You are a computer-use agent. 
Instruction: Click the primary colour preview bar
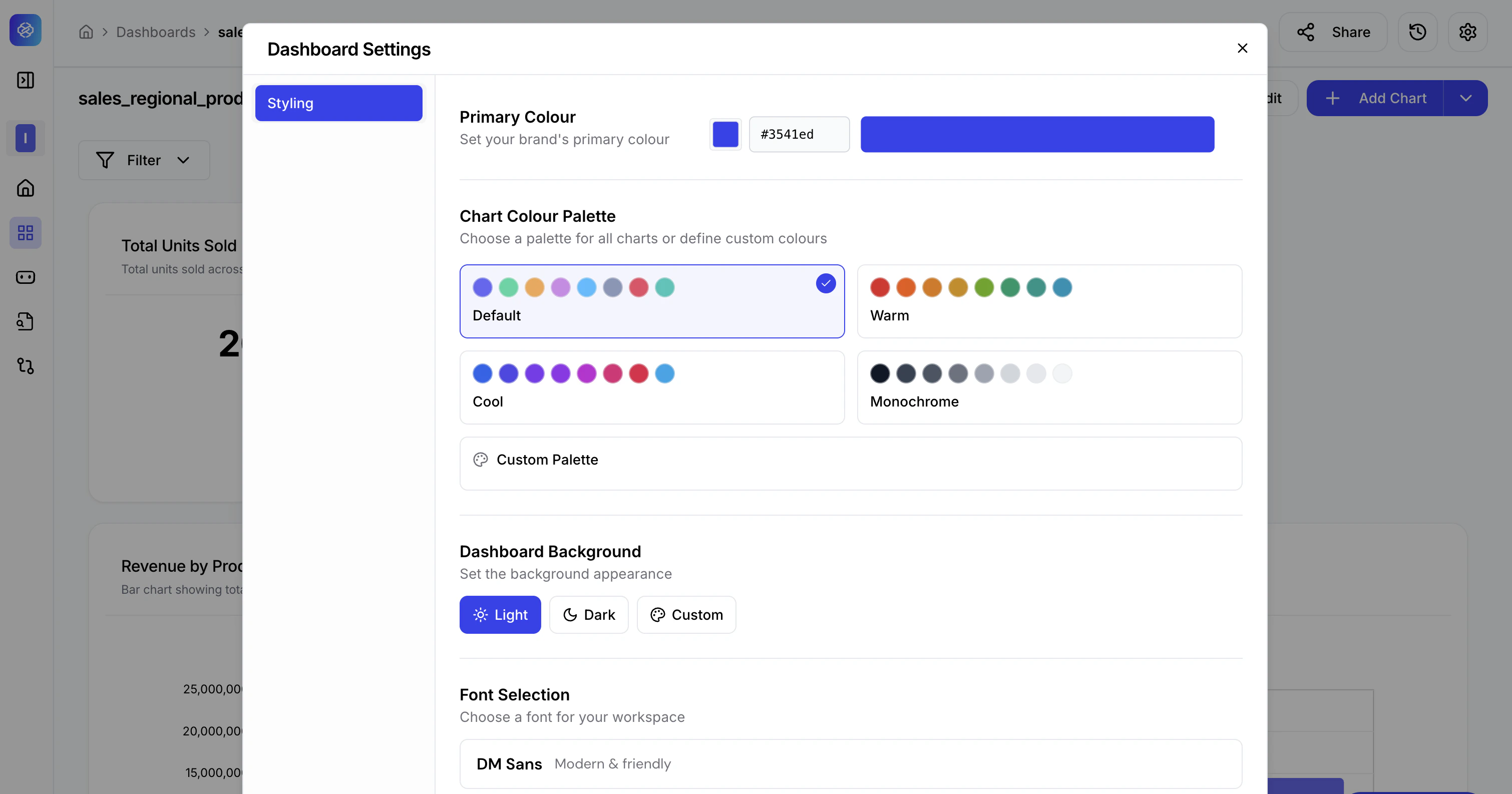coord(1037,134)
